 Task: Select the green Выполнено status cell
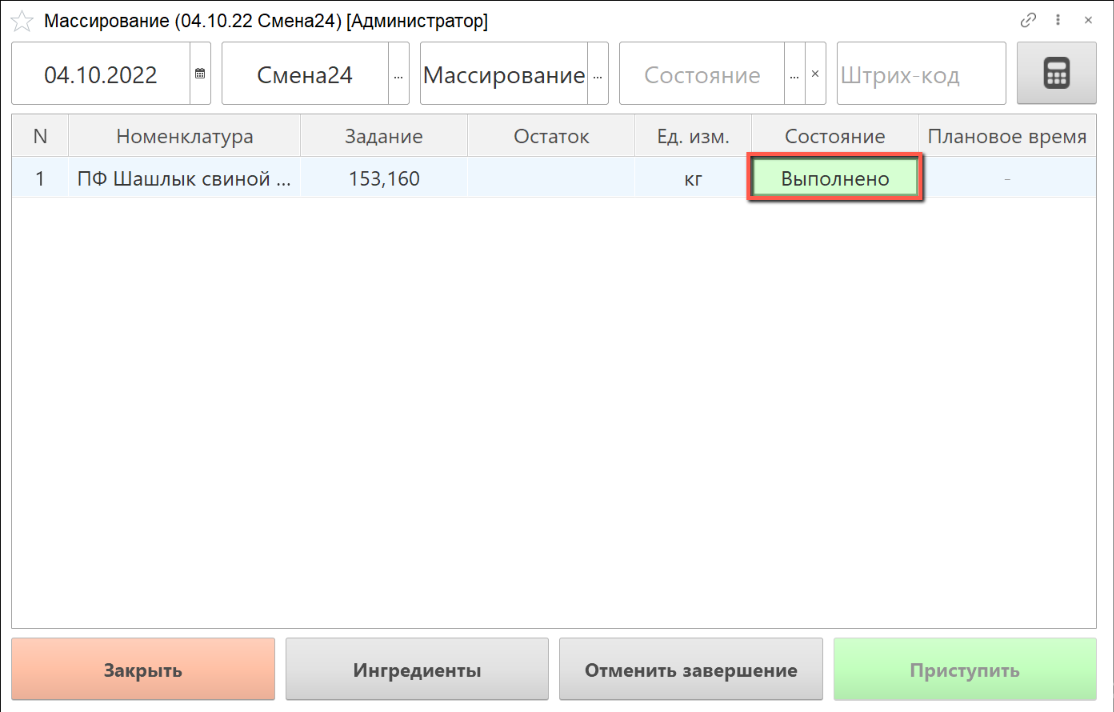pos(835,180)
